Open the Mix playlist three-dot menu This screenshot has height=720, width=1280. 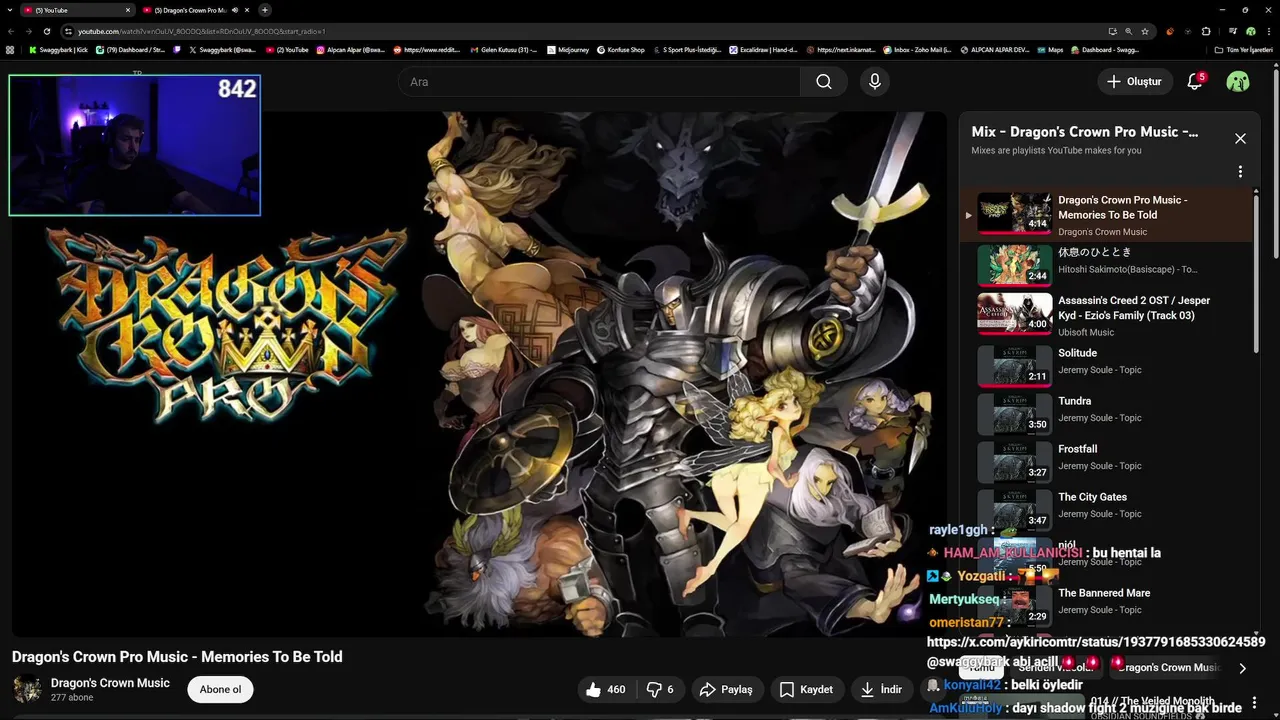1240,172
